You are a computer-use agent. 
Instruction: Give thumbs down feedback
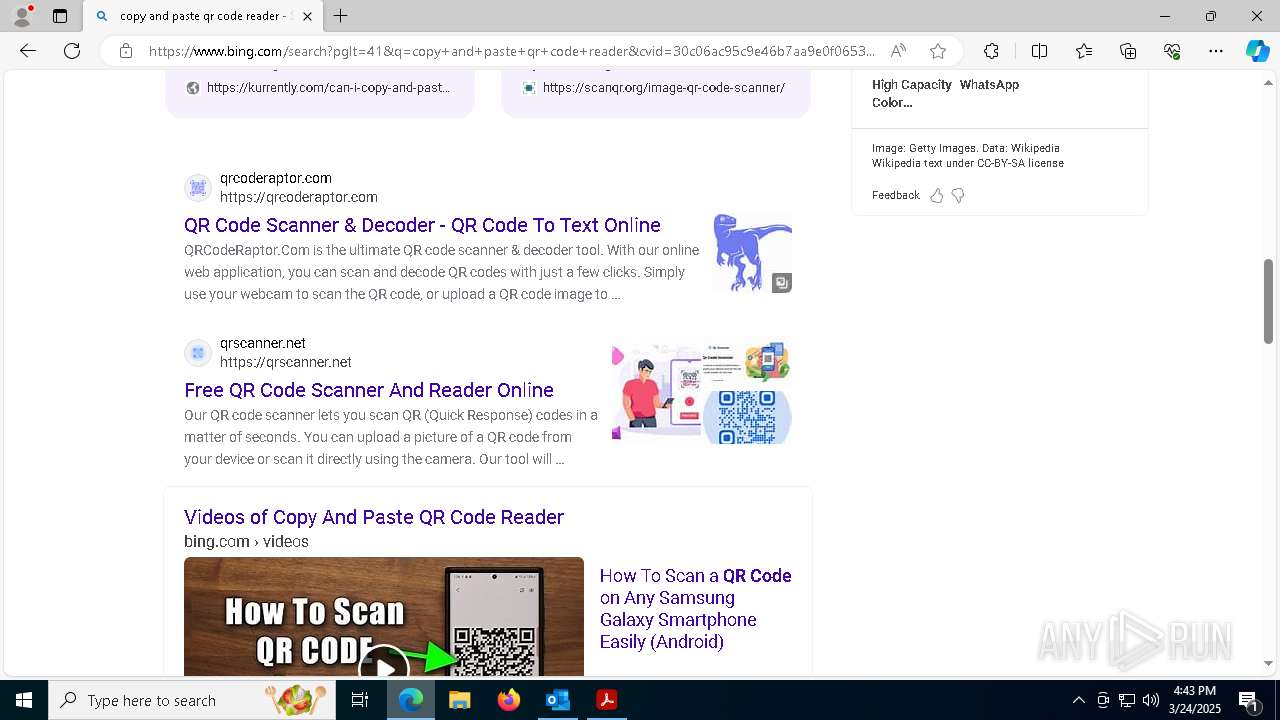[958, 195]
